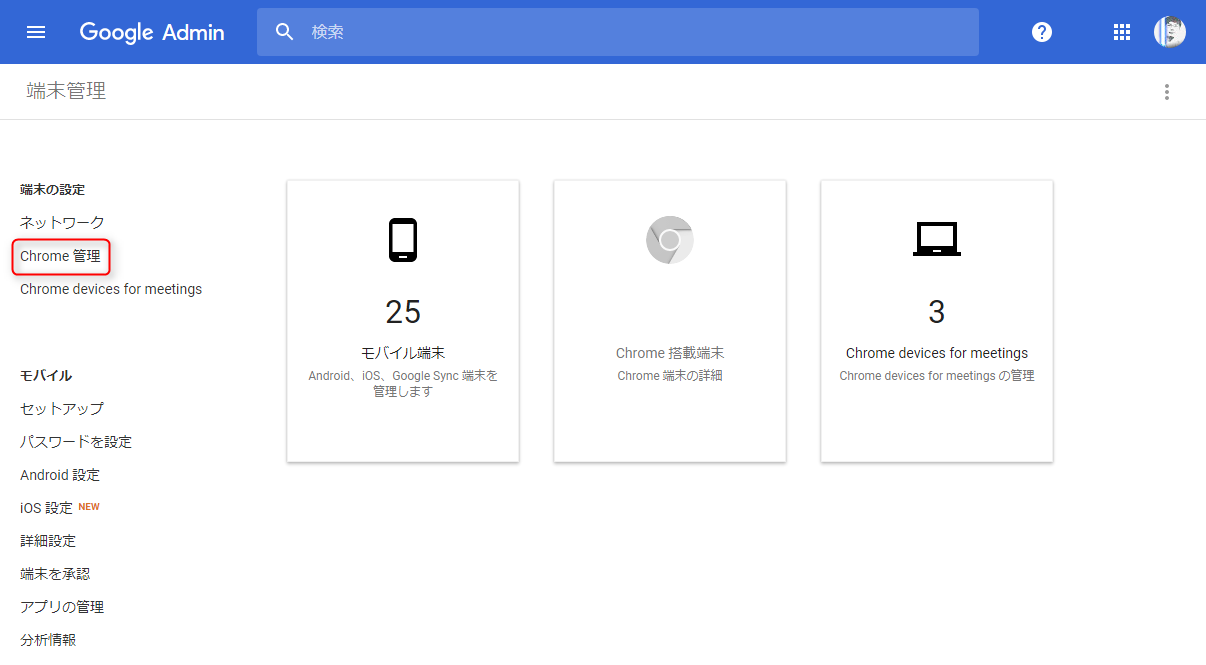
Task: Click the Chrome logo icon
Action: coord(670,240)
